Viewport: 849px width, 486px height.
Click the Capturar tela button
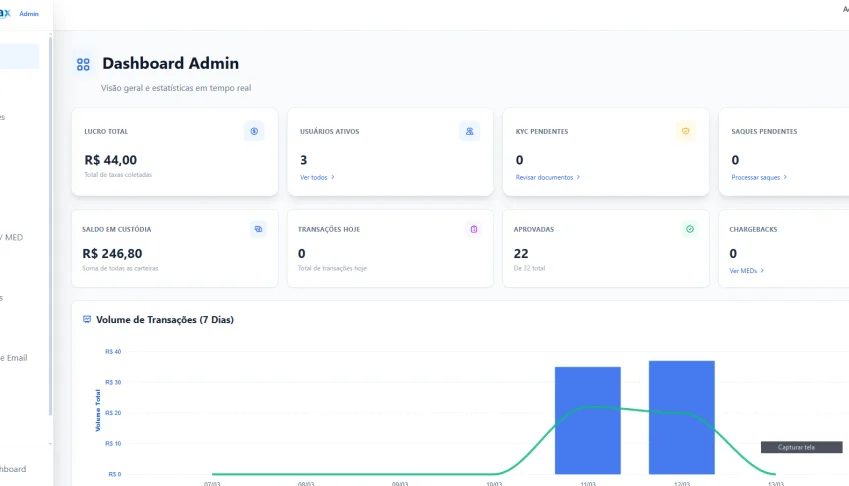tap(801, 447)
